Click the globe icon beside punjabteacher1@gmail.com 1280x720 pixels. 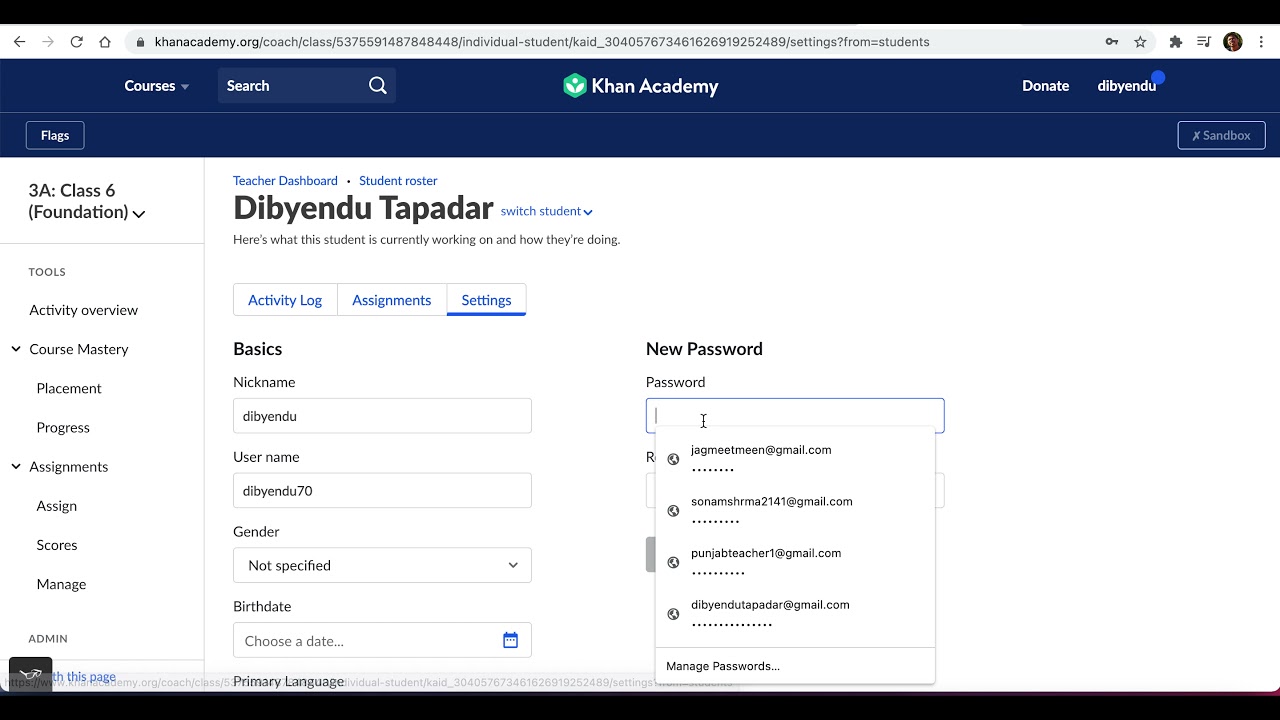pos(673,563)
